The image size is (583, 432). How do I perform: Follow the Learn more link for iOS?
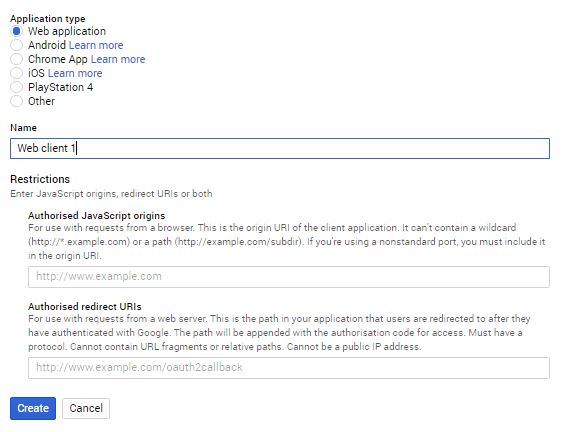[x=75, y=73]
